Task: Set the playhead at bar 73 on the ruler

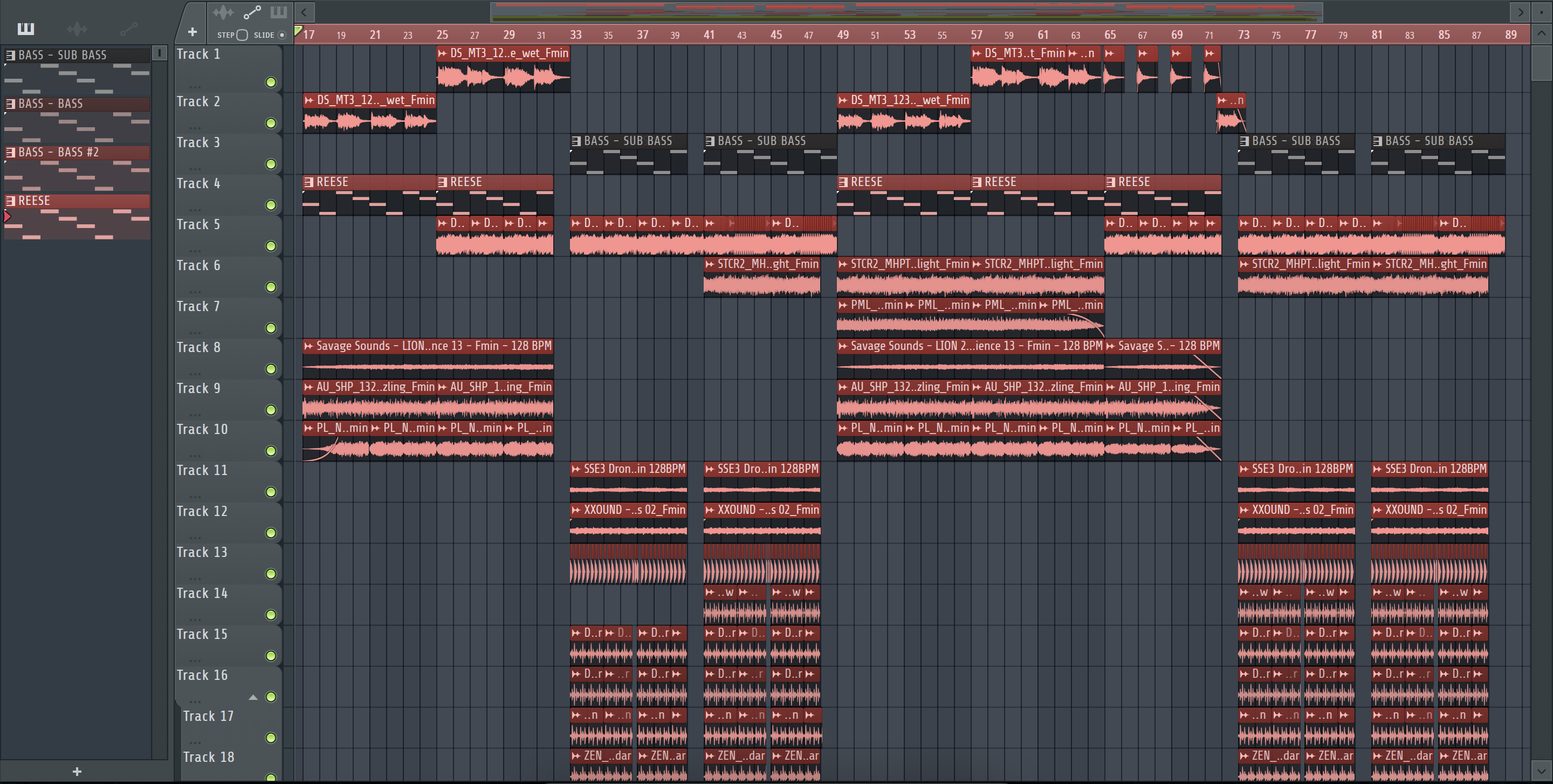Action: point(1243,35)
